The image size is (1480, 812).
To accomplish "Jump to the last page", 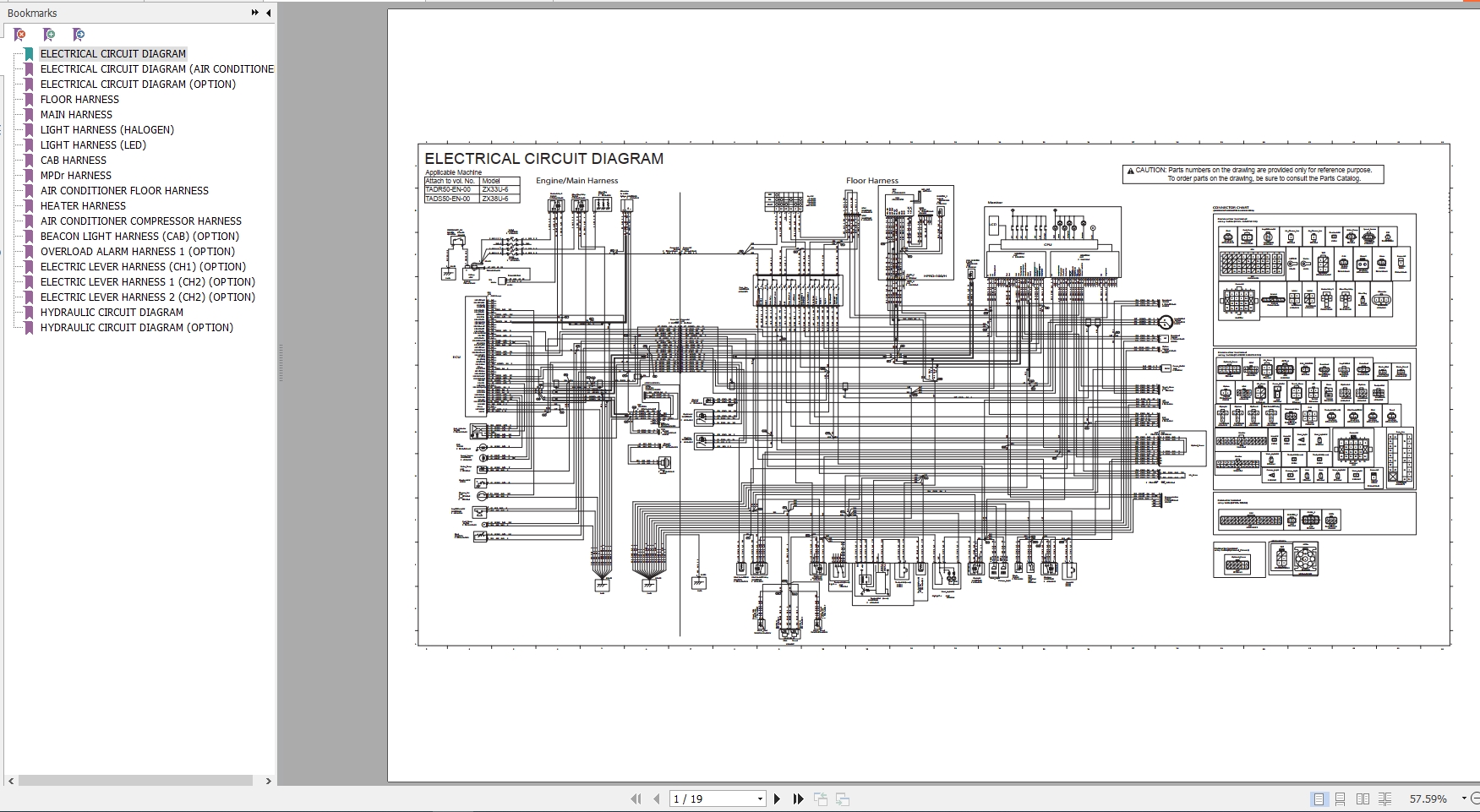I will (x=798, y=798).
